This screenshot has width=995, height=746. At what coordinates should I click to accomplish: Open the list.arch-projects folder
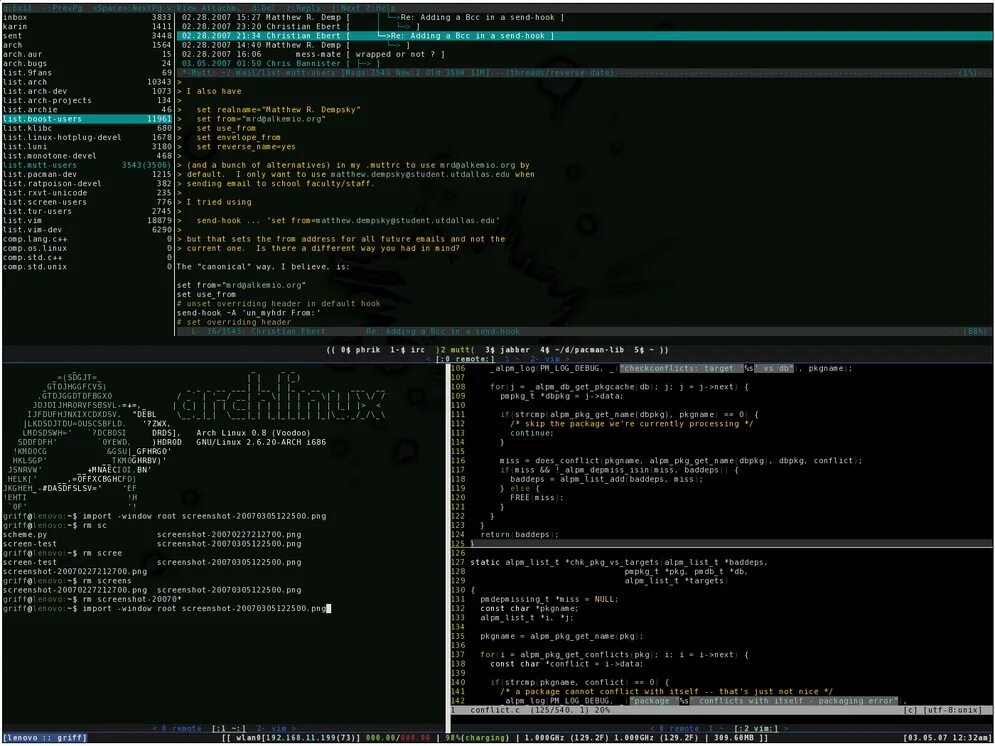click(x=88, y=100)
